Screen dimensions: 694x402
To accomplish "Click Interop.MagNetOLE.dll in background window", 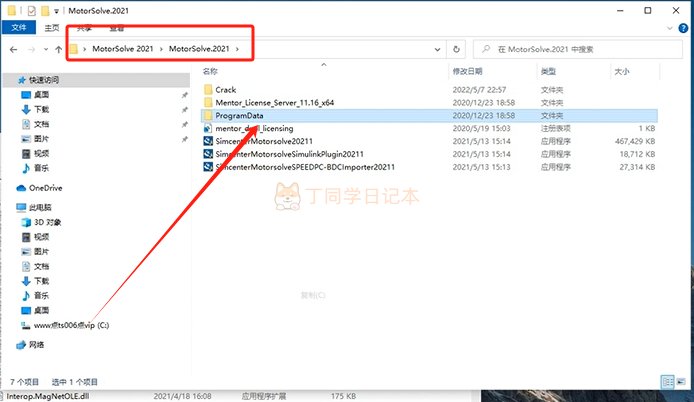I will pos(47,396).
